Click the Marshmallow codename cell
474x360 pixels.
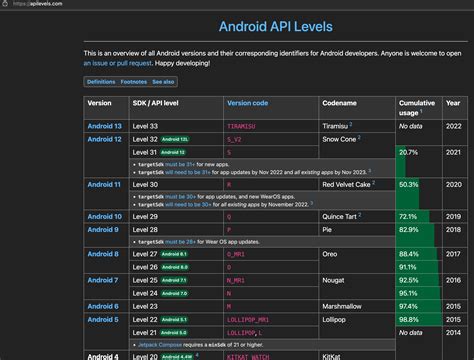(x=357, y=306)
